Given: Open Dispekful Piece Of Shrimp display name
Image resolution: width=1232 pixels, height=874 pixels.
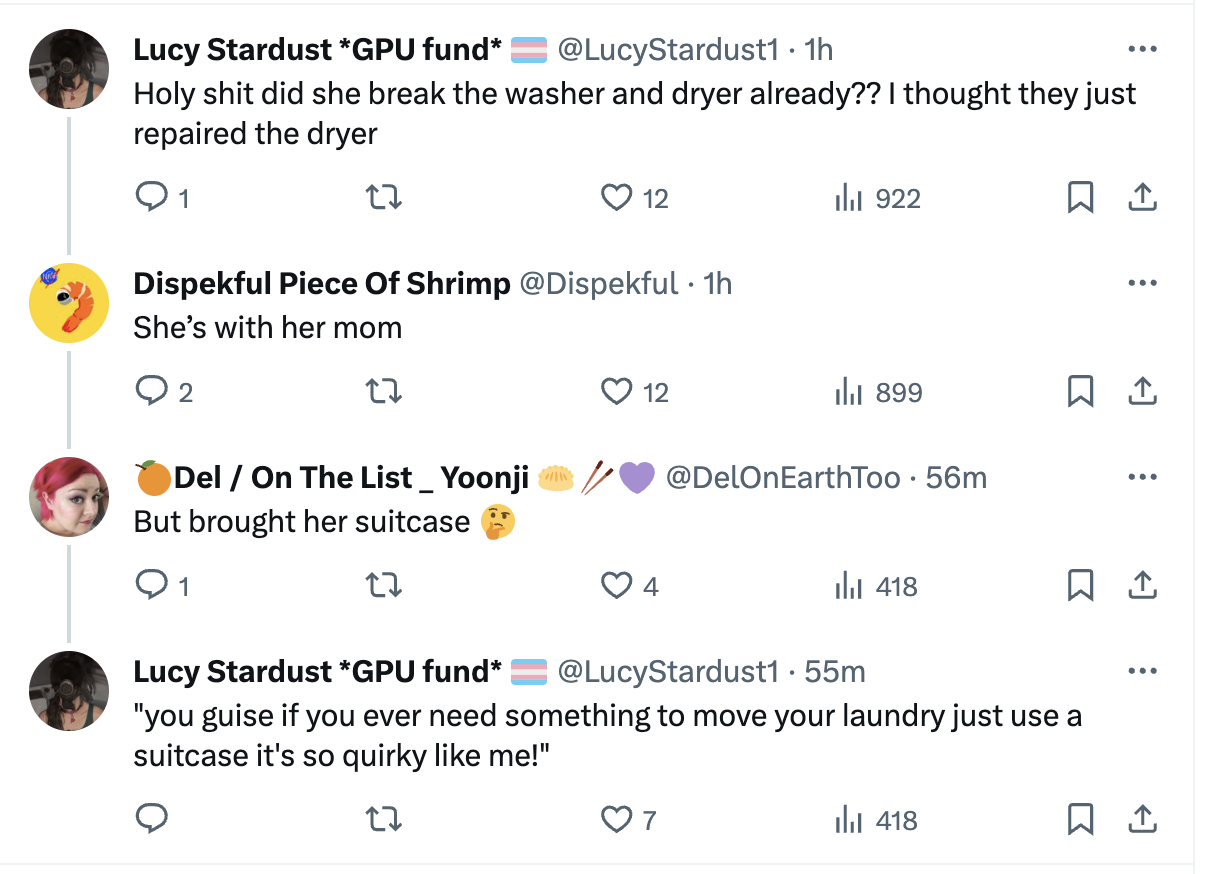Looking at the screenshot, I should pyautogui.click(x=322, y=284).
